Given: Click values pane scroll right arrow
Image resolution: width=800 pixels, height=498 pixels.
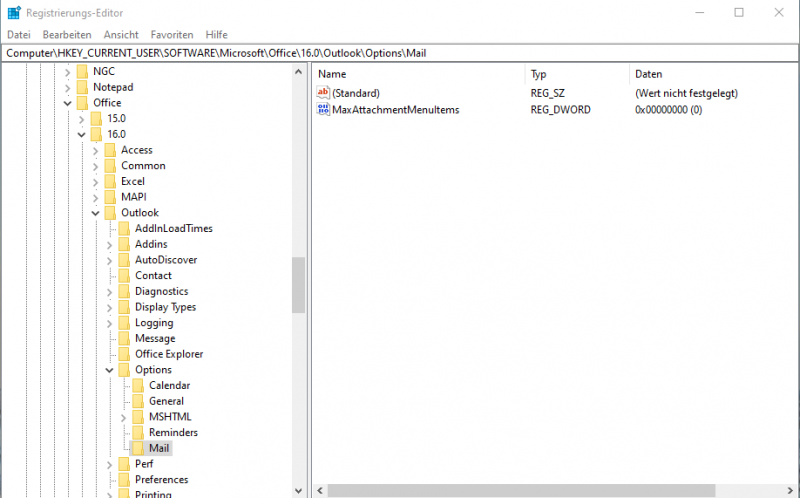Looking at the screenshot, I should click(x=791, y=491).
